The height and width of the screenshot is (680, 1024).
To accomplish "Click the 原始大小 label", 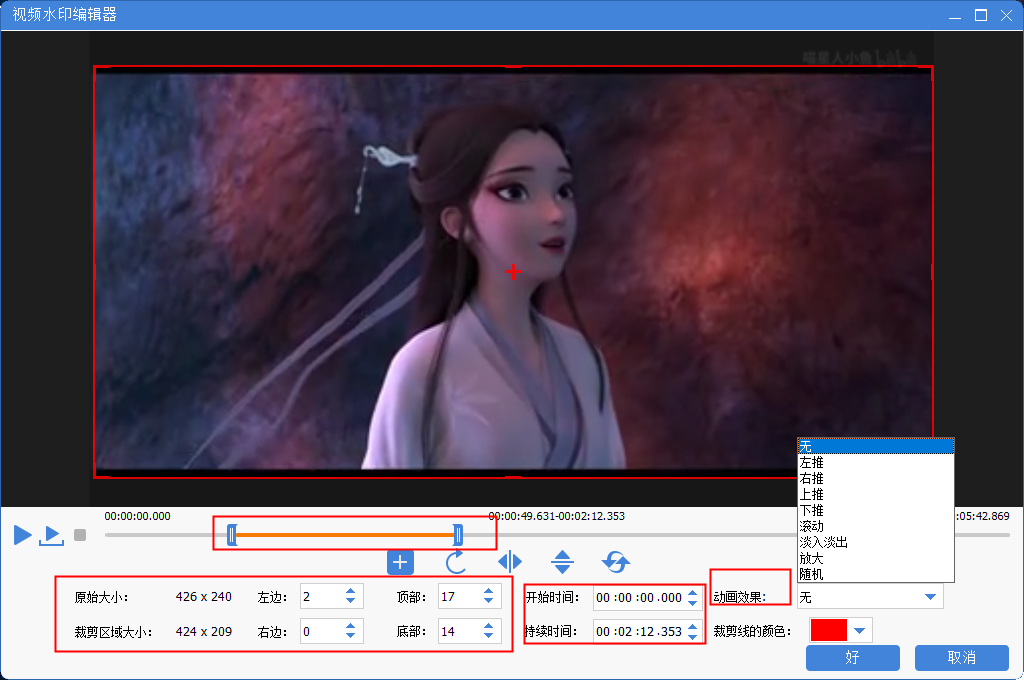I will (x=101, y=597).
